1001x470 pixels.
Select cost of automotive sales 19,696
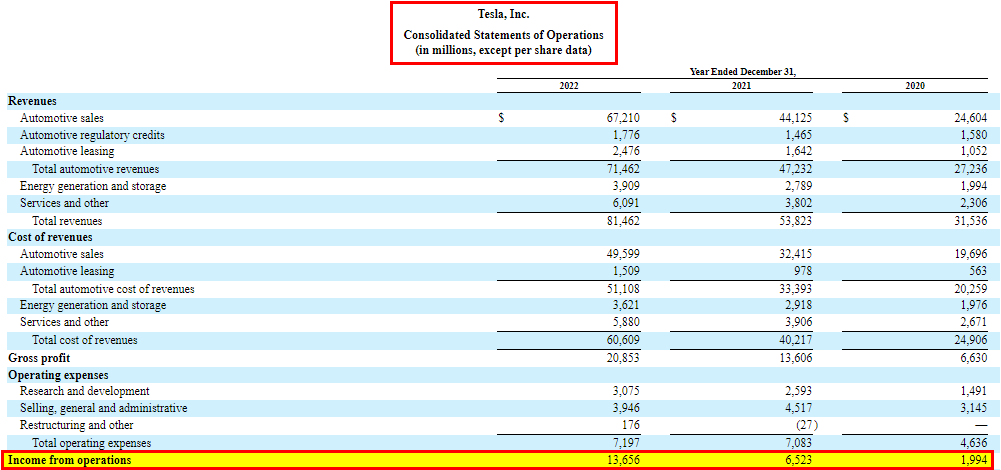(970, 254)
